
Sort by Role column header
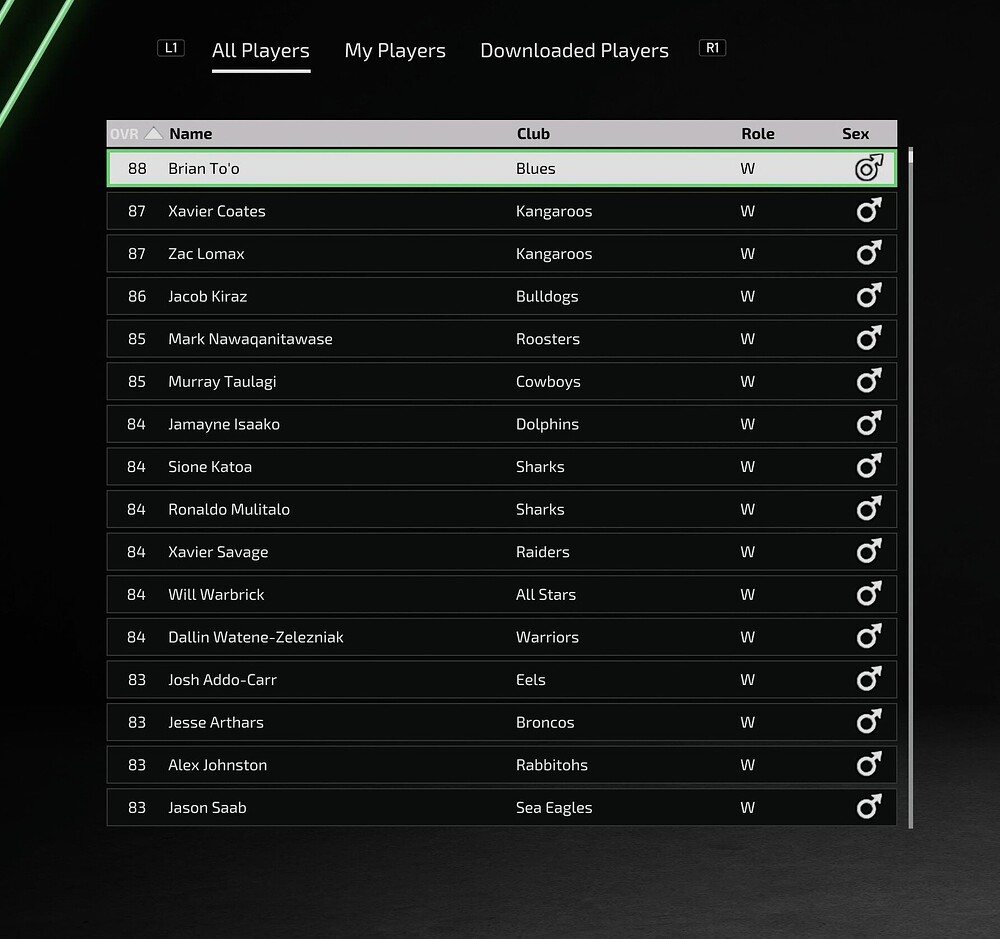tap(758, 133)
